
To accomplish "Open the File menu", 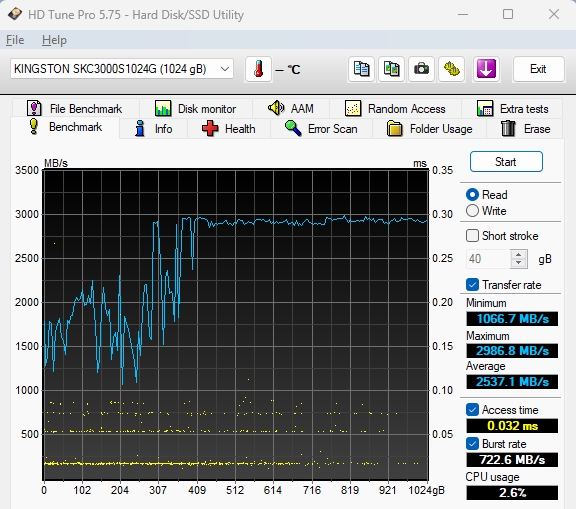I will pyautogui.click(x=15, y=40).
